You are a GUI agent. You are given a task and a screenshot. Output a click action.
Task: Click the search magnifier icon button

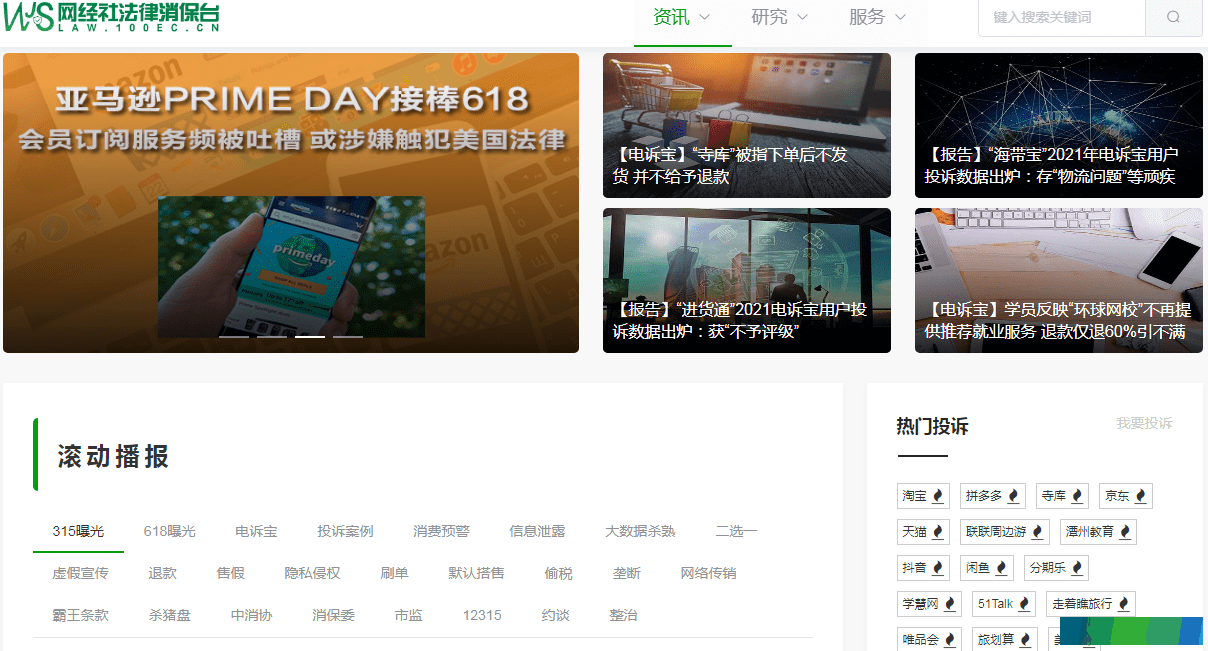point(1173,17)
